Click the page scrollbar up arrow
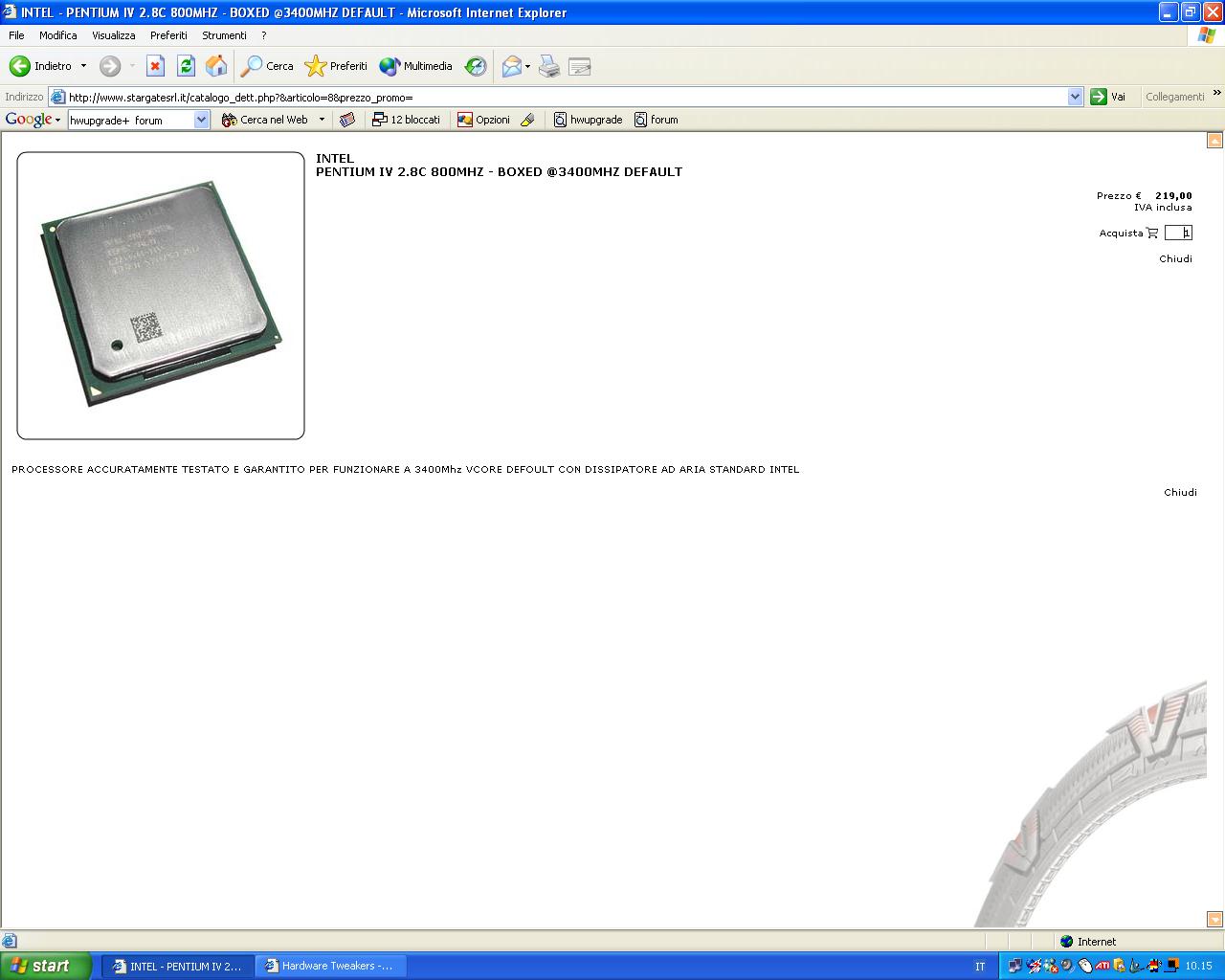The image size is (1225, 980). click(x=1214, y=141)
